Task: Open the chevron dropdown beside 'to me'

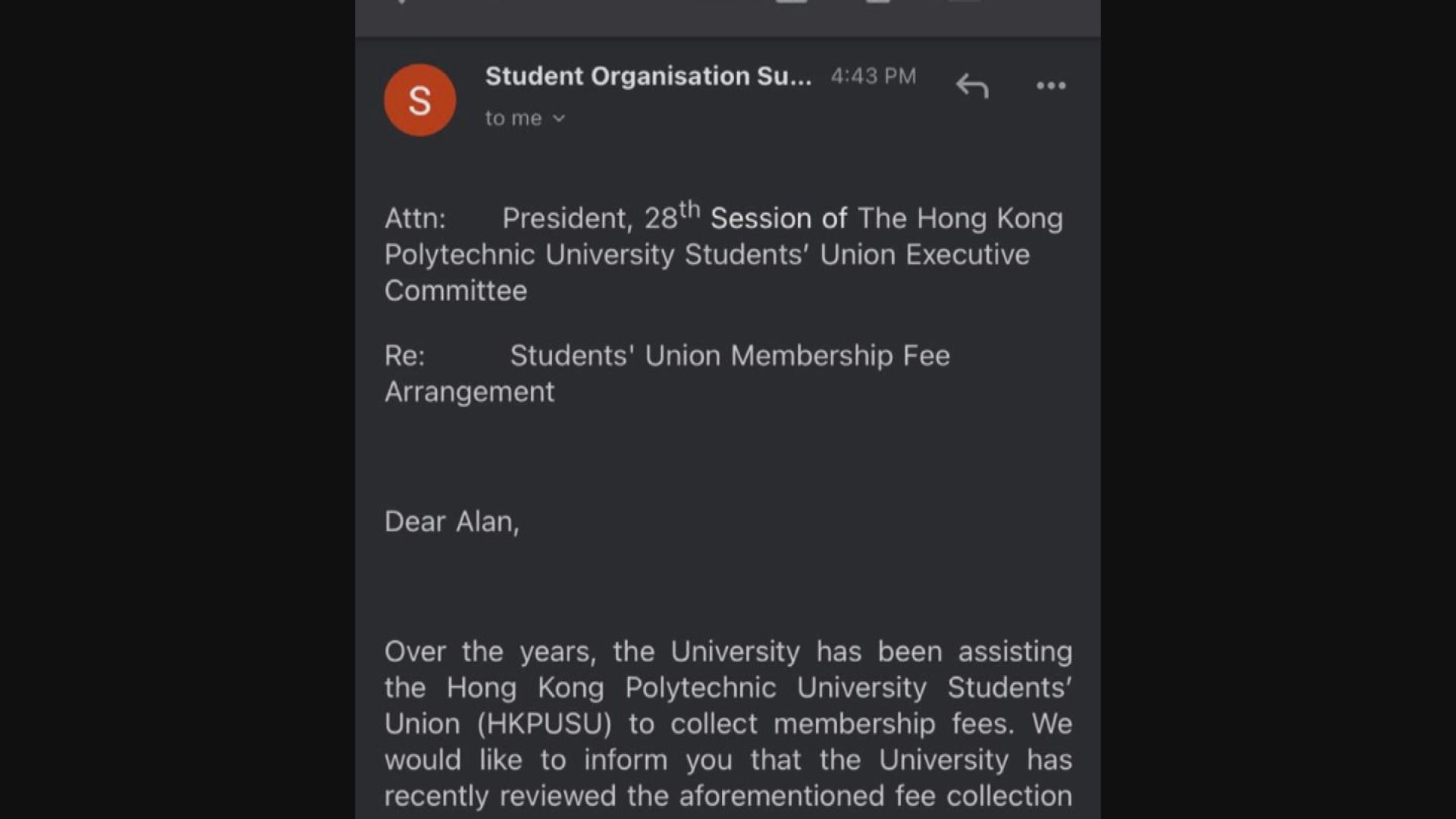Action: coord(560,118)
